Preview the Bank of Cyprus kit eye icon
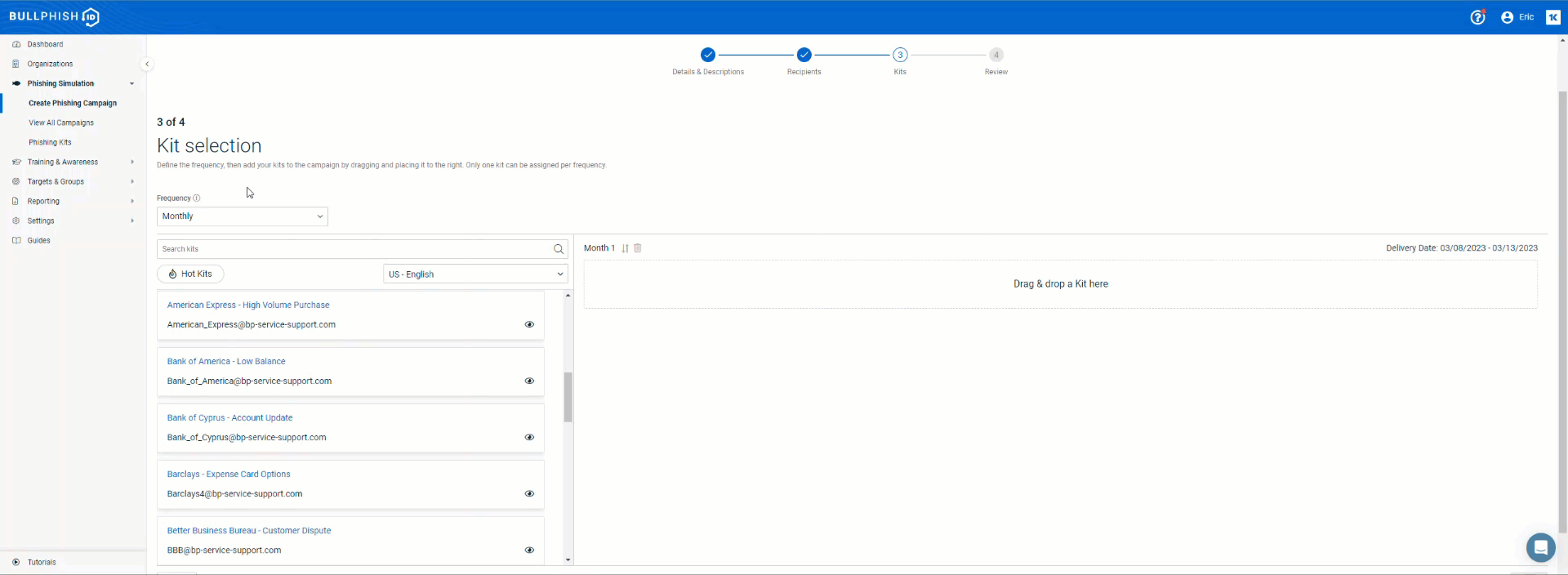Screen dimensions: 1568x575 tap(529, 437)
